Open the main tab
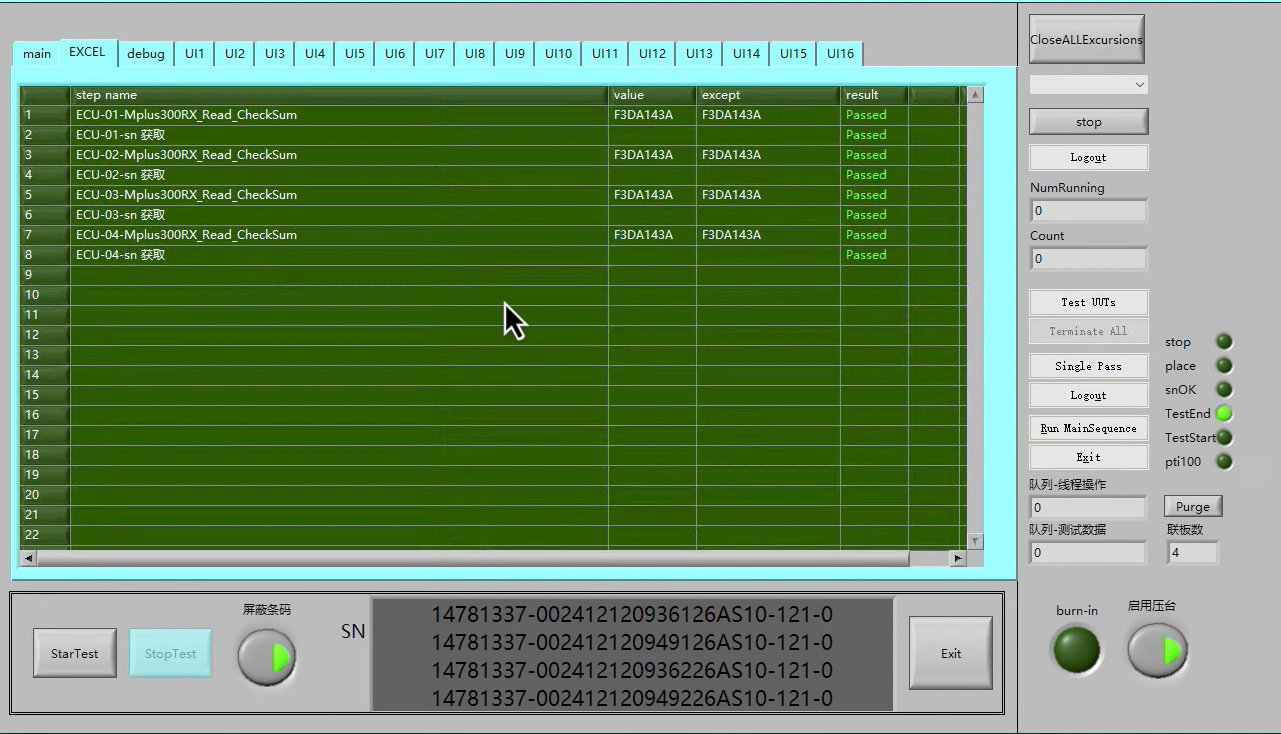Screen dimensions: 1281x734 coord(37,54)
